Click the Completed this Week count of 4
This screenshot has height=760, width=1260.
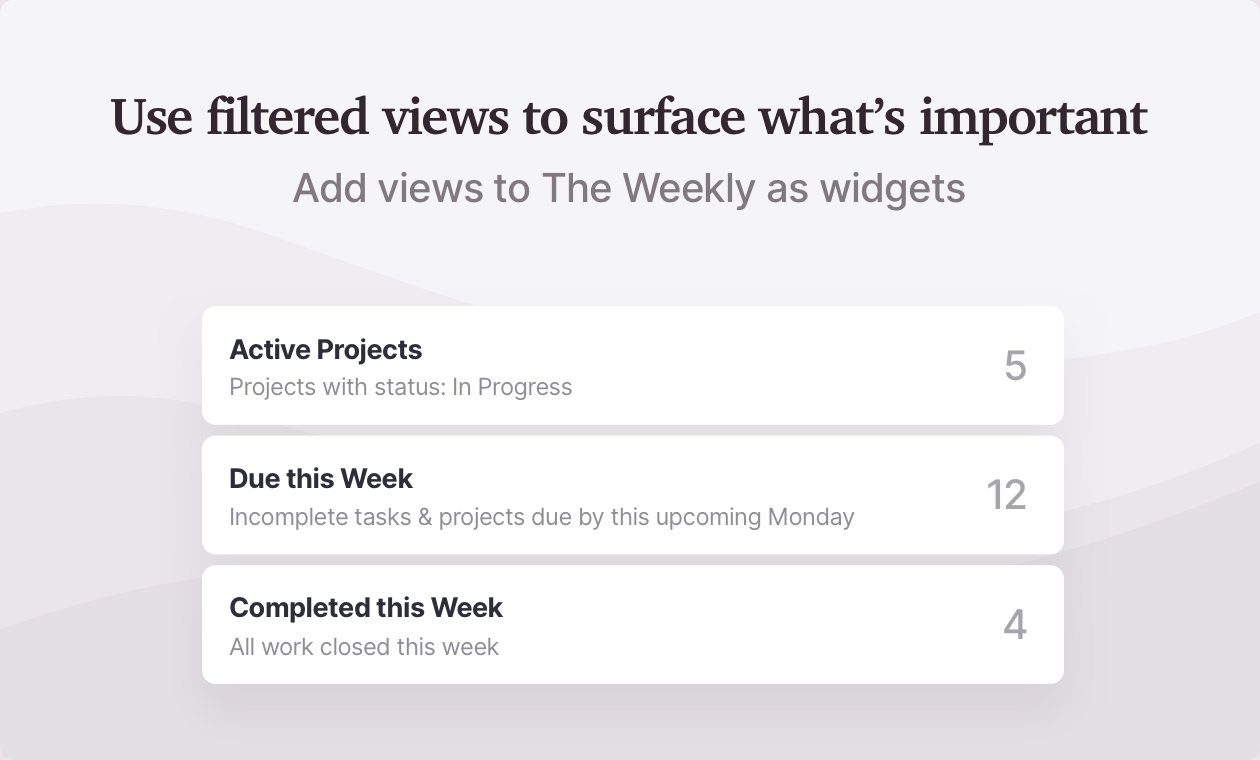[x=1015, y=624]
